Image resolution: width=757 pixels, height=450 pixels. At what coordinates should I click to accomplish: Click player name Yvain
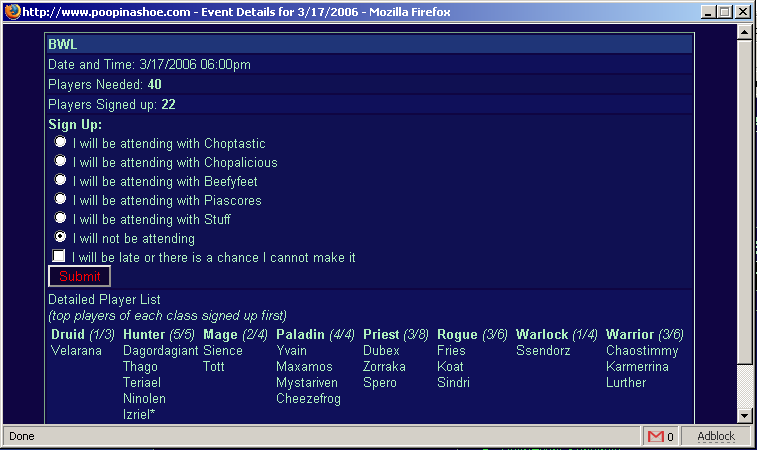click(291, 351)
